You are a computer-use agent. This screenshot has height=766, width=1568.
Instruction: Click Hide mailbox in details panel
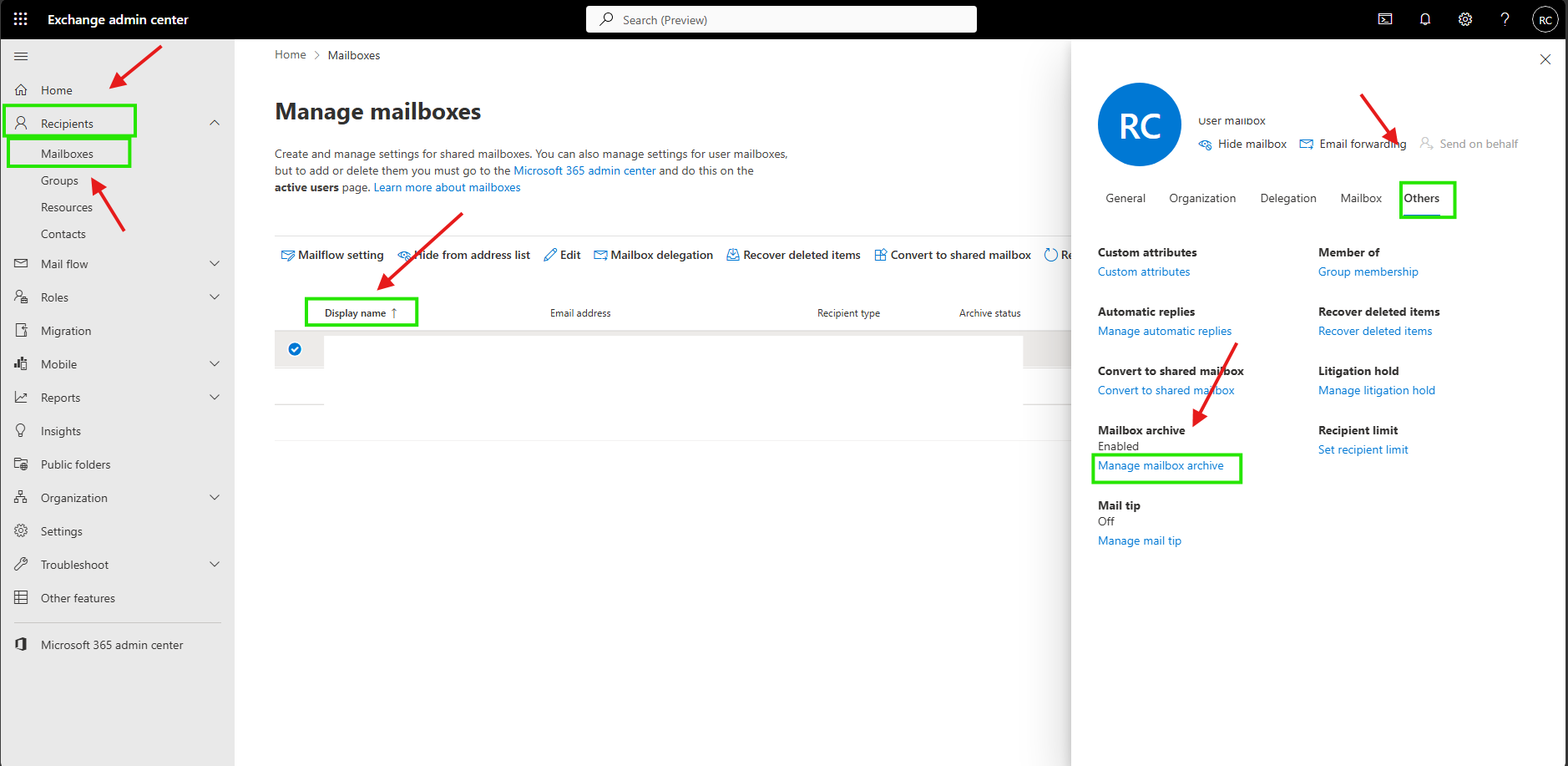(1242, 144)
